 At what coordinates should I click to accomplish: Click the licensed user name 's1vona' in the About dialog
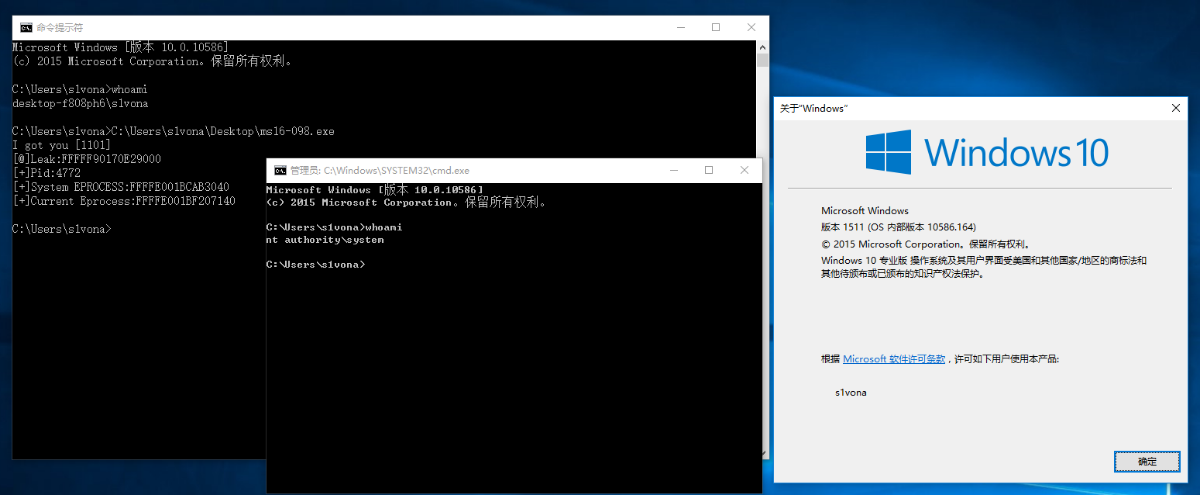pyautogui.click(x=851, y=393)
